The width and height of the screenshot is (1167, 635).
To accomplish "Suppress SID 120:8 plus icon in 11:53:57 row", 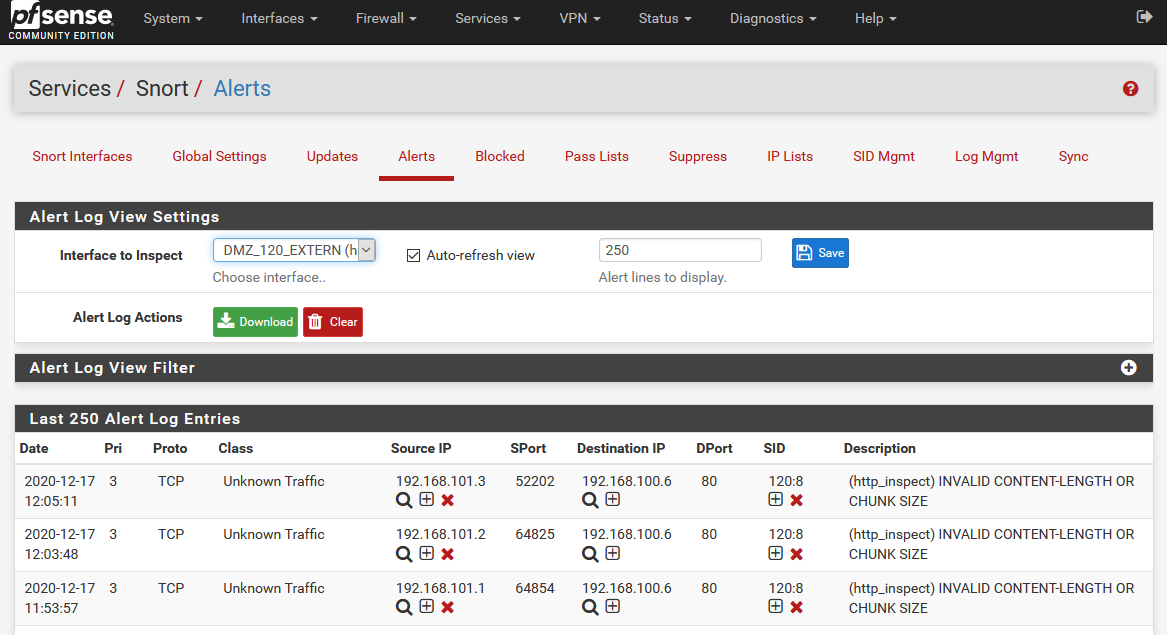I will [776, 607].
